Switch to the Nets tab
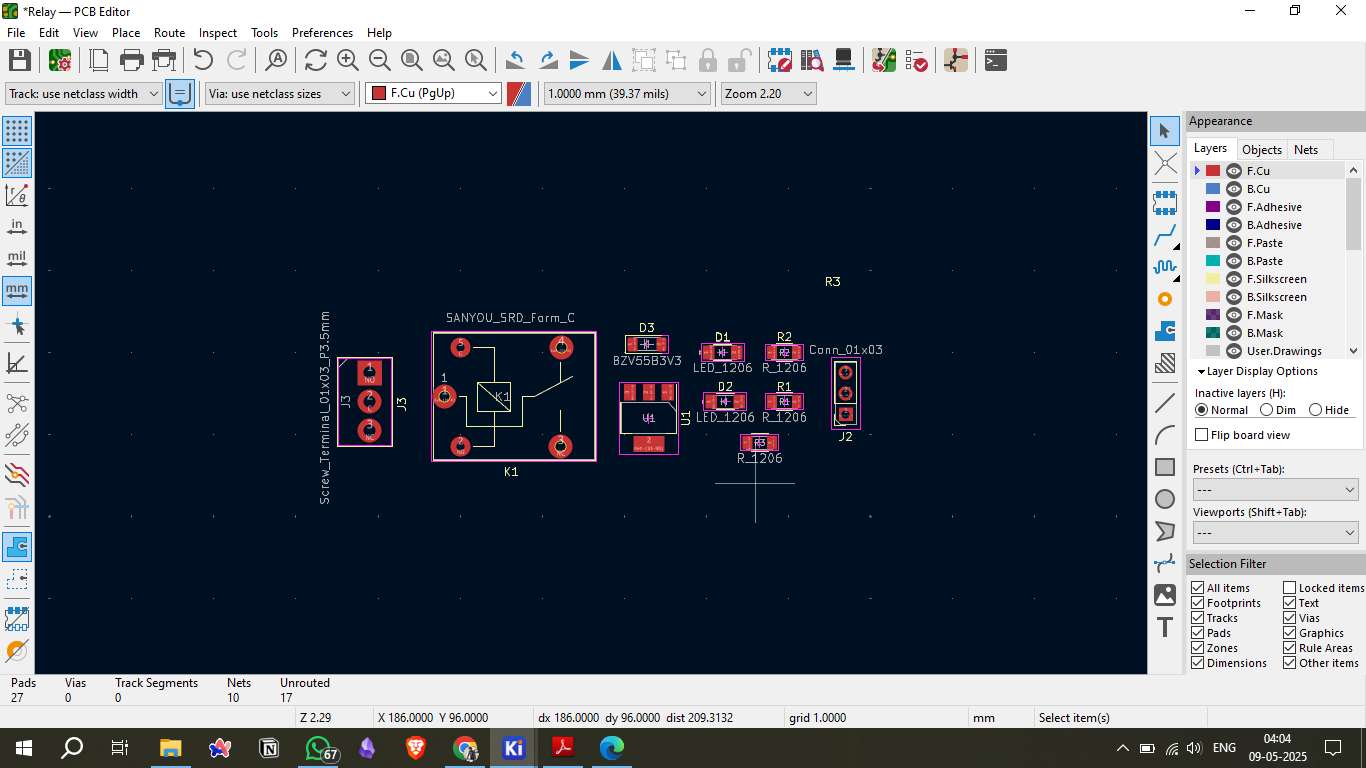 tap(1306, 149)
